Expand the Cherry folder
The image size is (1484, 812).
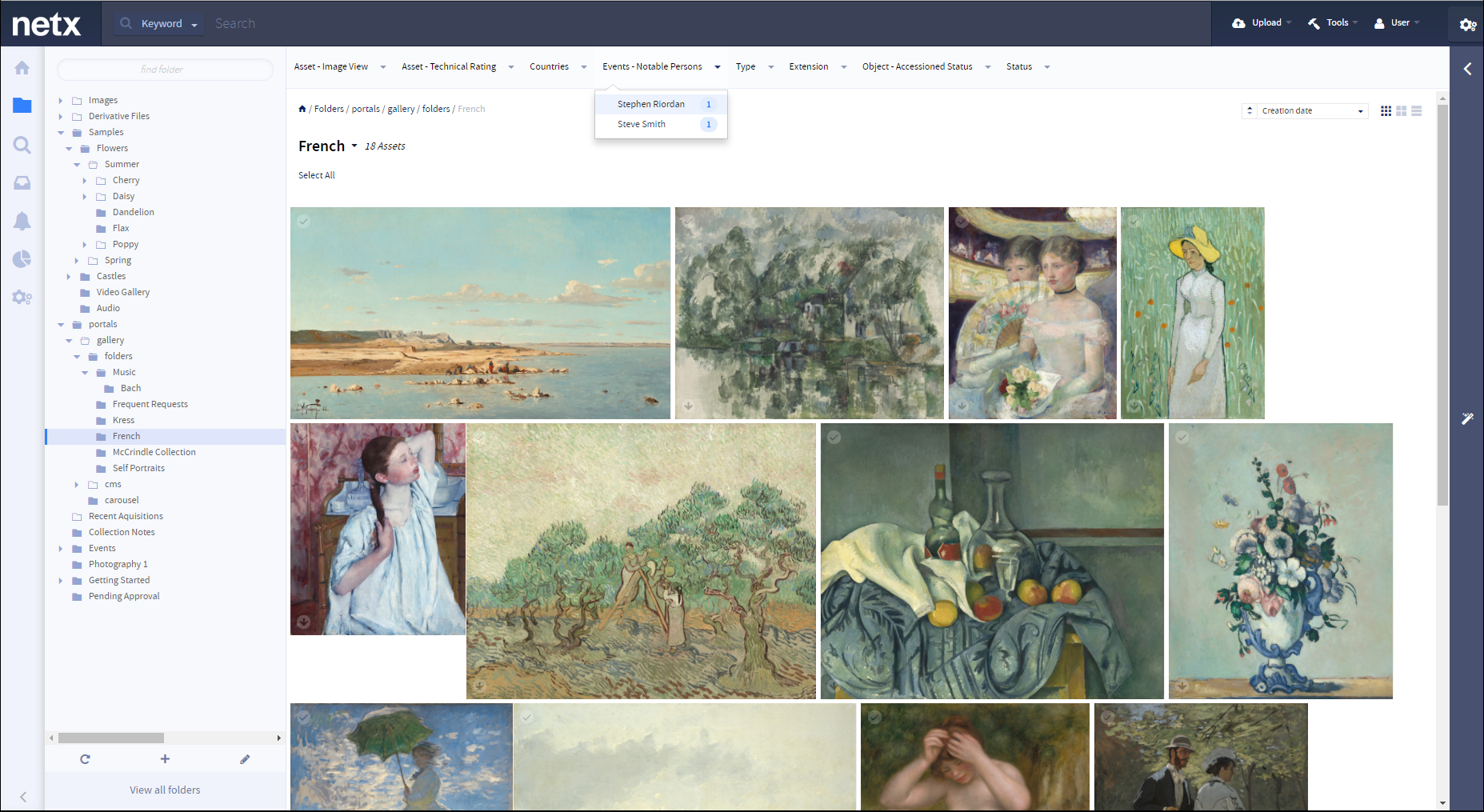pos(84,181)
